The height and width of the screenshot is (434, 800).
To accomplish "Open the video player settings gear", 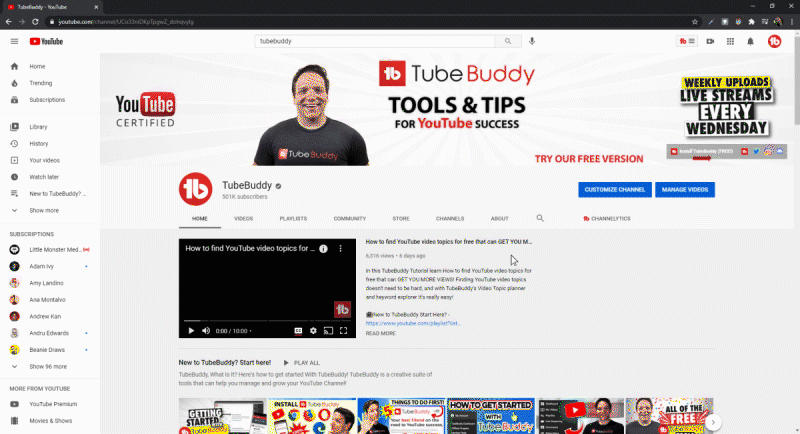I will coord(312,330).
